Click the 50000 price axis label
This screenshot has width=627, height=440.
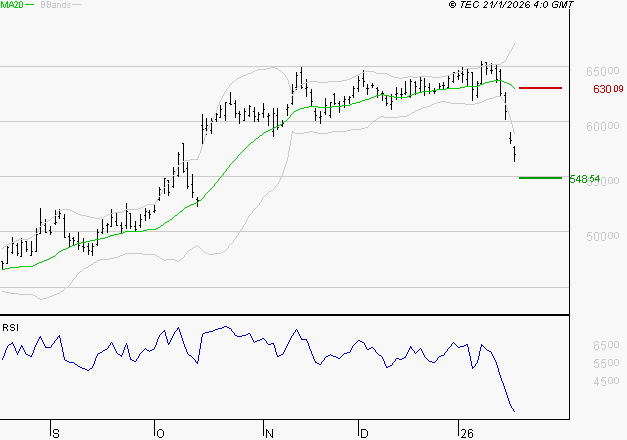click(x=603, y=236)
